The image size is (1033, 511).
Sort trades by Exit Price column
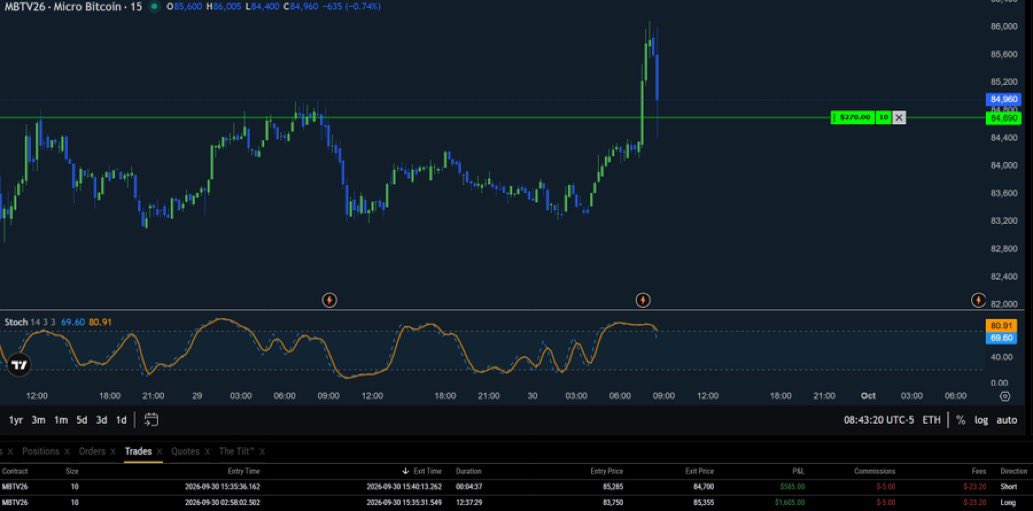click(x=699, y=471)
